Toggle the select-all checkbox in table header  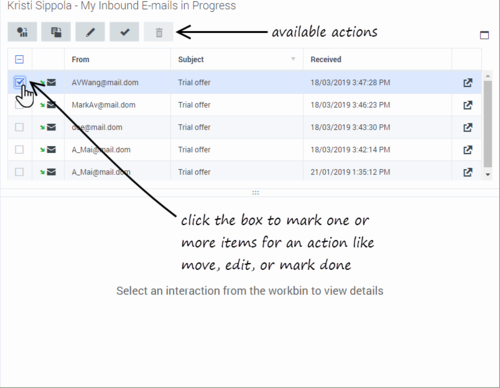pos(19,59)
